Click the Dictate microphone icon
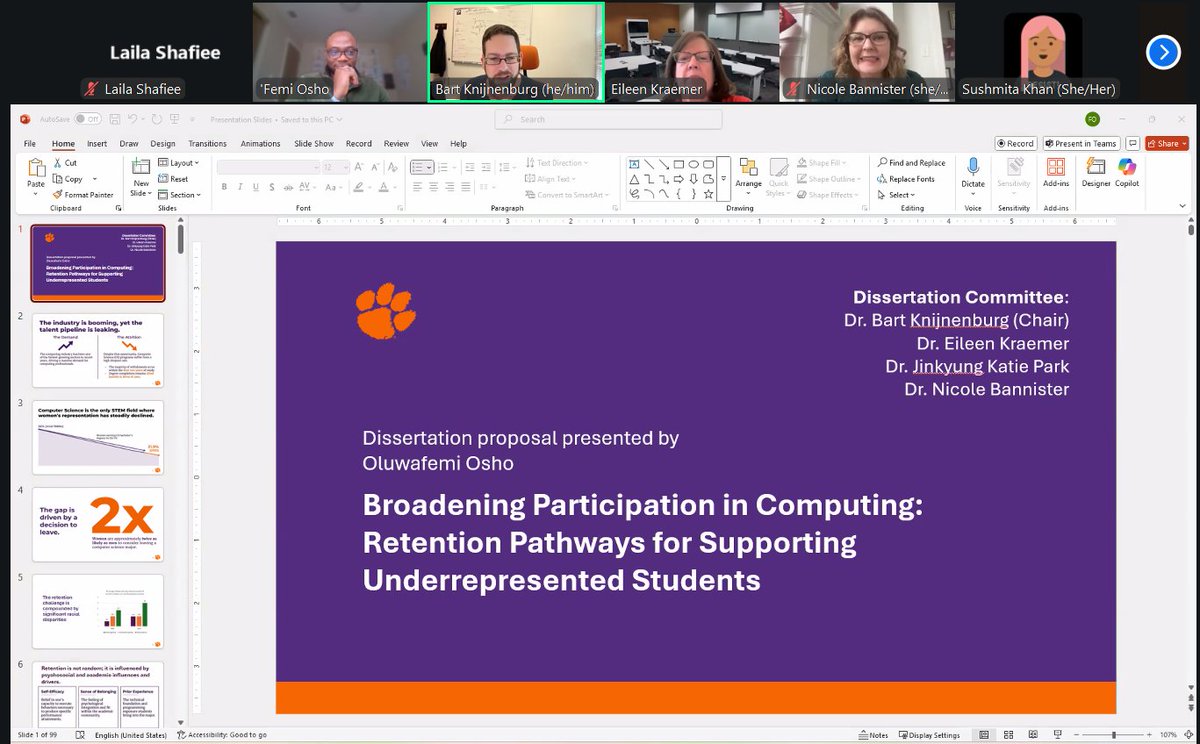The height and width of the screenshot is (744, 1200). [x=972, y=167]
